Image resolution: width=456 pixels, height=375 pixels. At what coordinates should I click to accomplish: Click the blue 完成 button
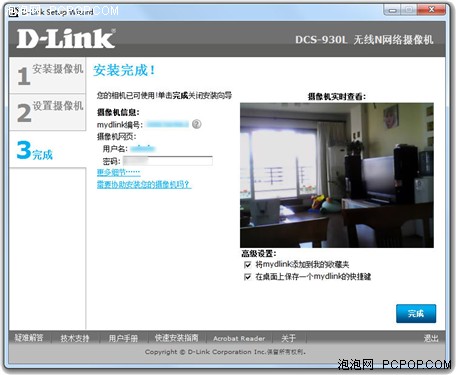tap(416, 313)
